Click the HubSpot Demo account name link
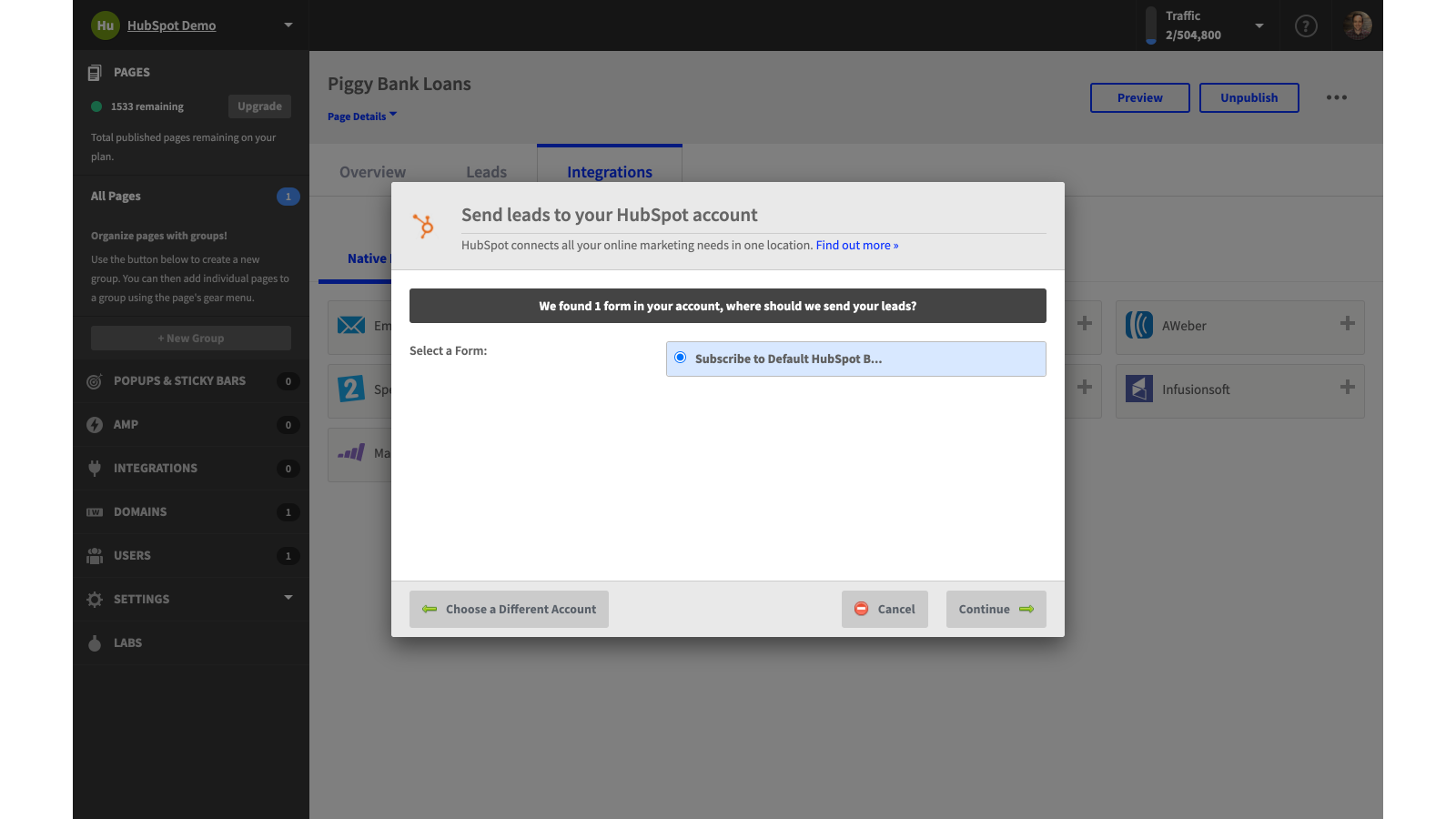This screenshot has height=819, width=1456. click(171, 25)
